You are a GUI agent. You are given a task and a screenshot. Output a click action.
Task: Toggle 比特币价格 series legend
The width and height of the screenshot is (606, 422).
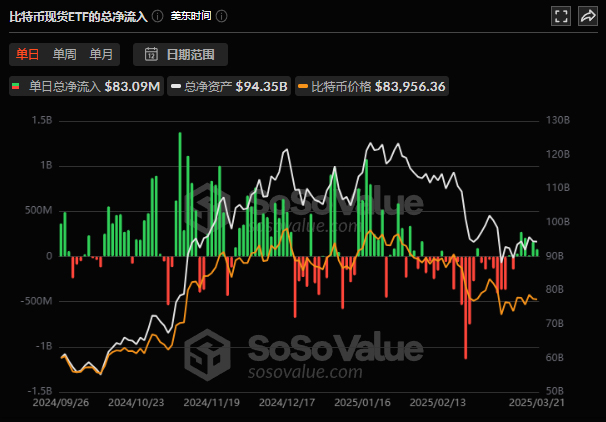tap(372, 87)
